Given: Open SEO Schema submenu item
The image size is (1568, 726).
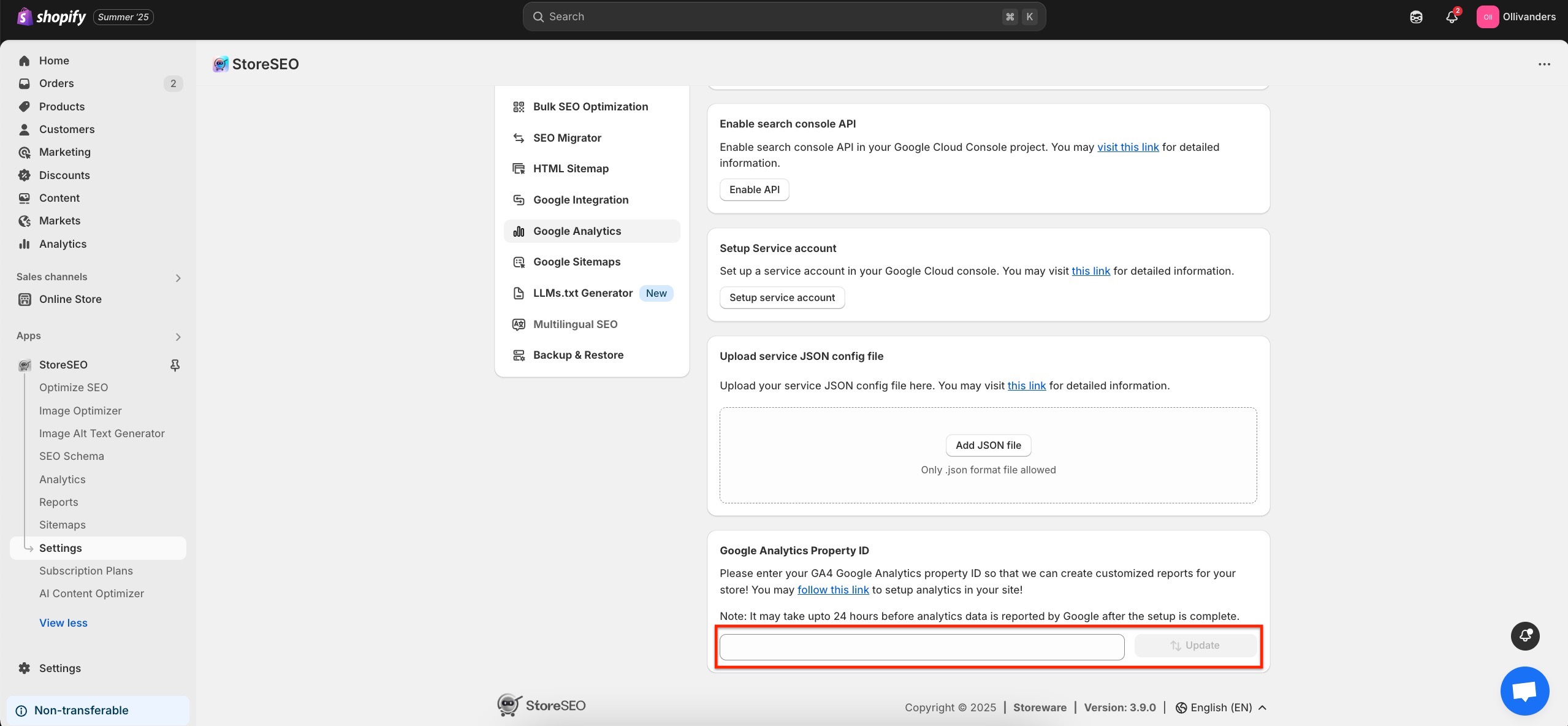Looking at the screenshot, I should [72, 456].
